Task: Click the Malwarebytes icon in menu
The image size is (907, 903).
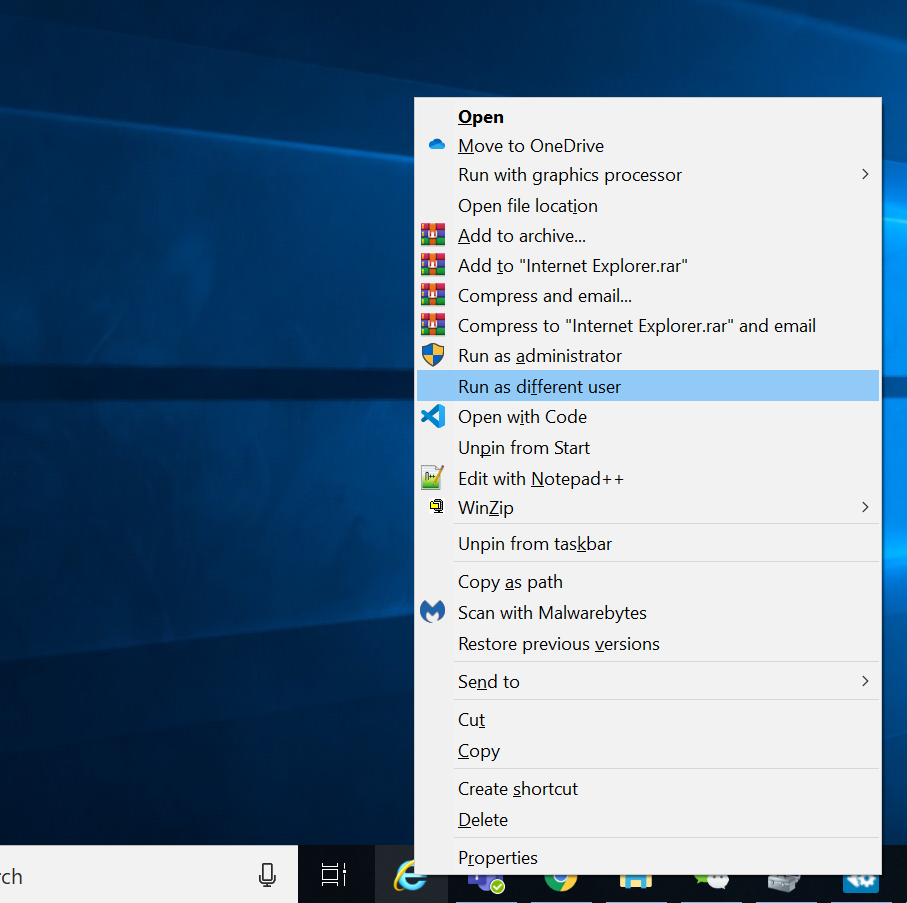Action: (x=432, y=612)
